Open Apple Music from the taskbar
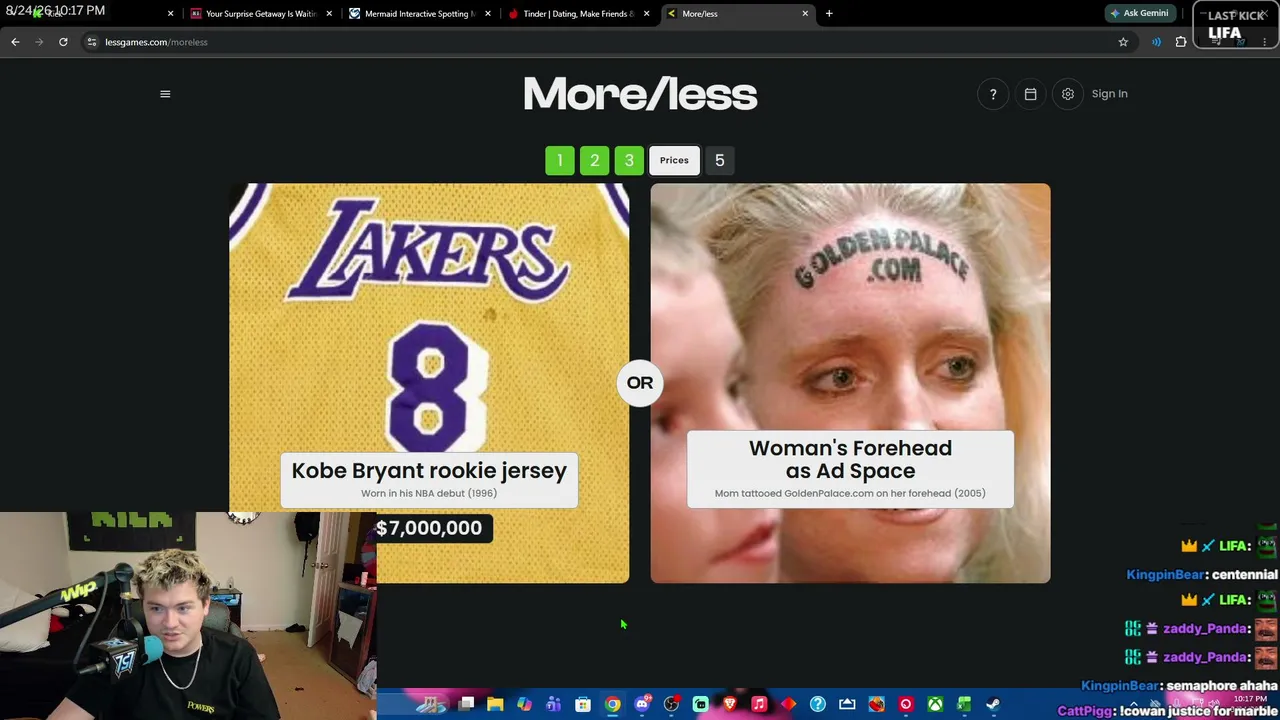This screenshot has height=720, width=1280. (x=759, y=704)
